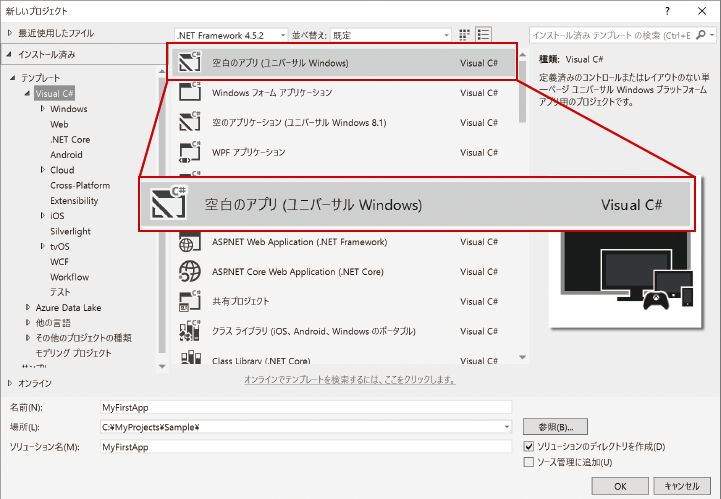Screen dimensions: 721x499
Task: Collapse the Visual C# tree node
Action: 27,93
